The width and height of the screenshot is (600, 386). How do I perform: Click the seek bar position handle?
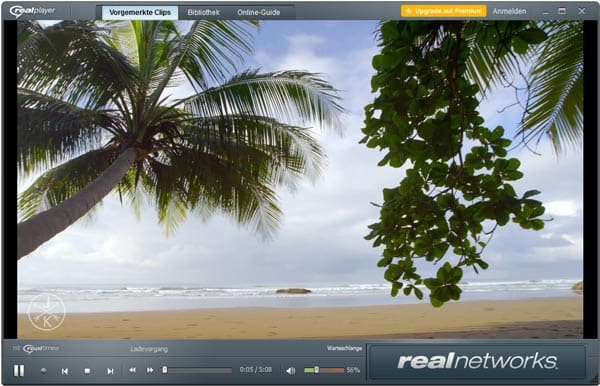point(165,370)
